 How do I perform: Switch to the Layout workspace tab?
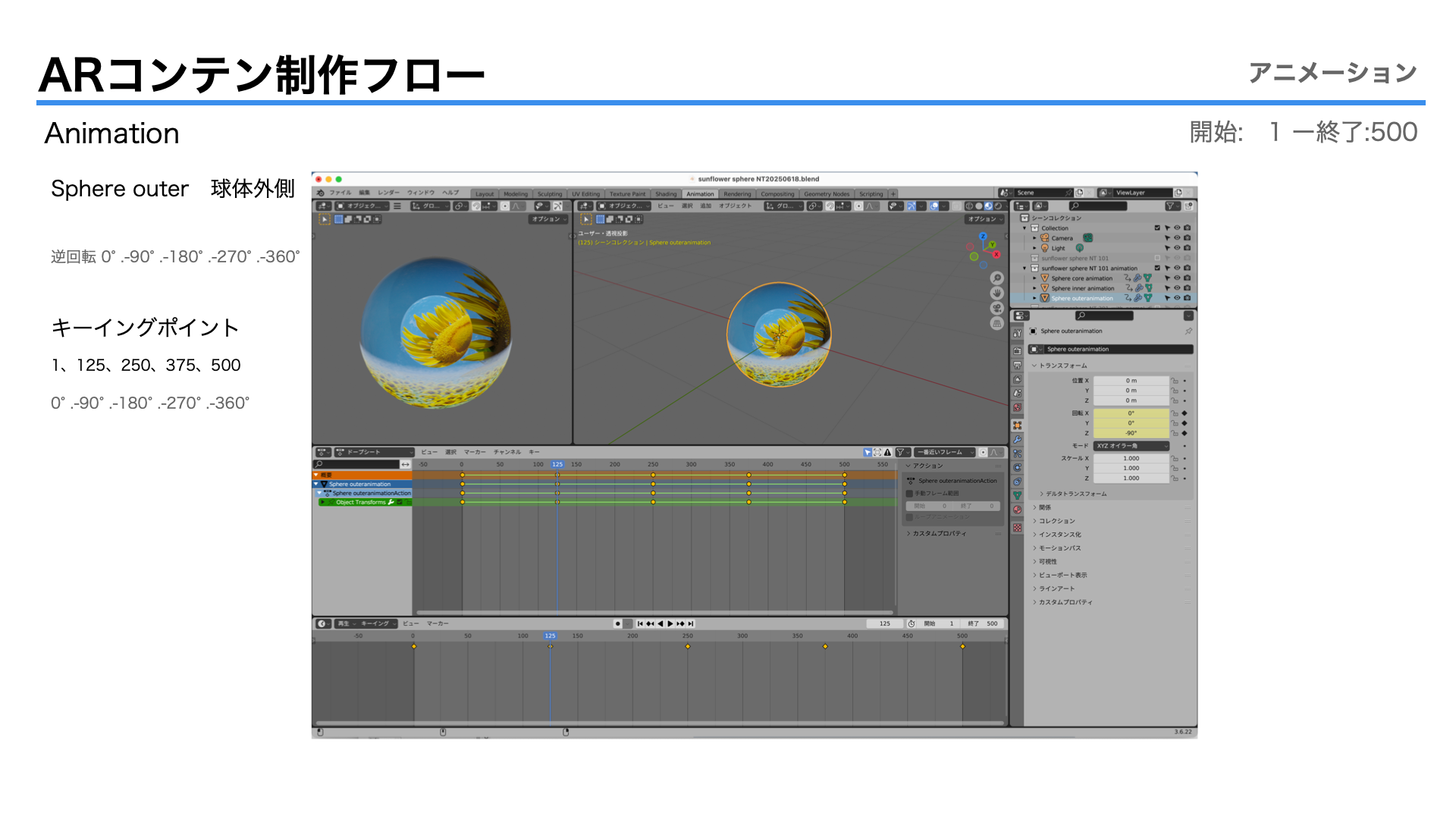click(485, 194)
